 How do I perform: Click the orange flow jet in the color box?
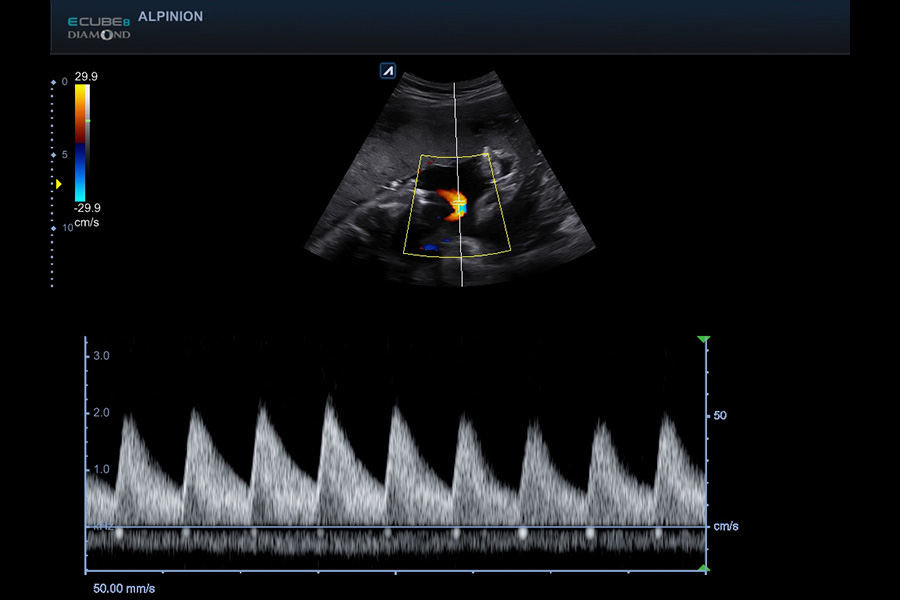click(x=451, y=204)
